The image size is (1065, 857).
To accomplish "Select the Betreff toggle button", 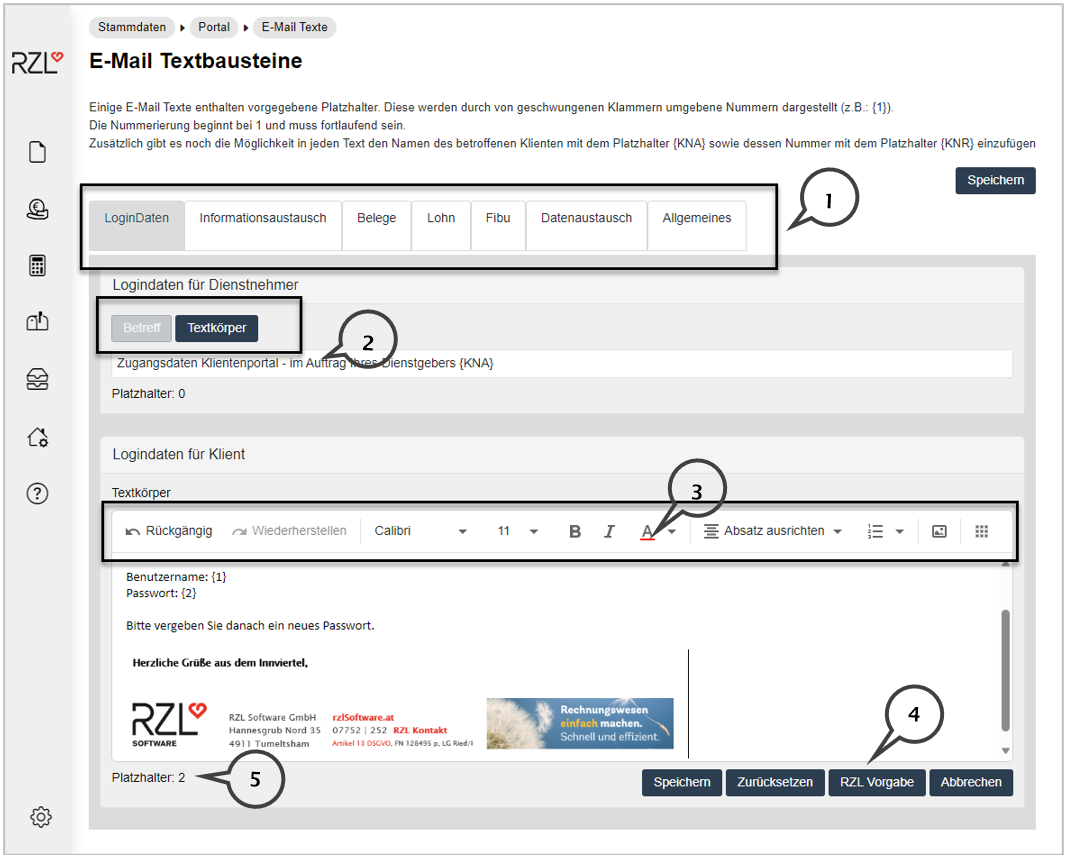I will tap(141, 328).
